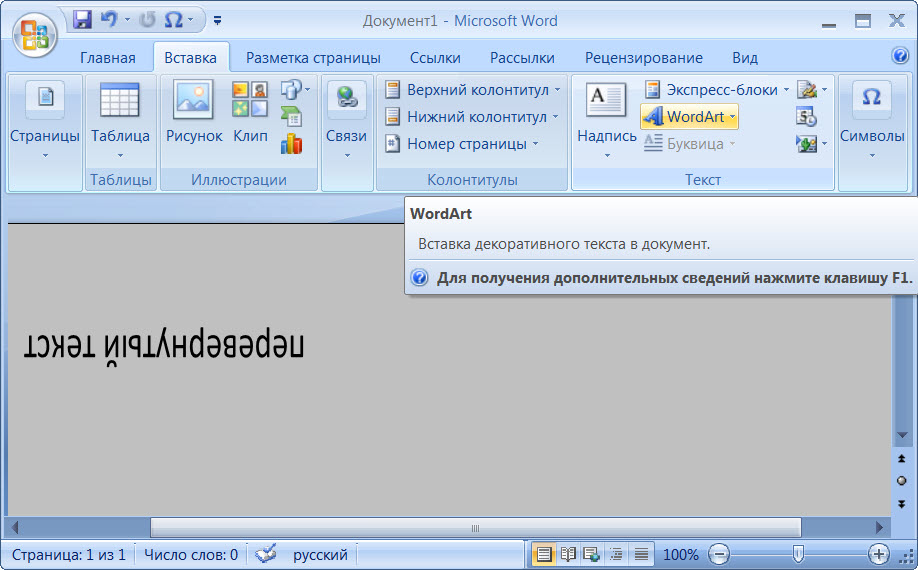This screenshot has width=918, height=570.
Task: Open Microsoft Word help icon
Action: [x=900, y=56]
